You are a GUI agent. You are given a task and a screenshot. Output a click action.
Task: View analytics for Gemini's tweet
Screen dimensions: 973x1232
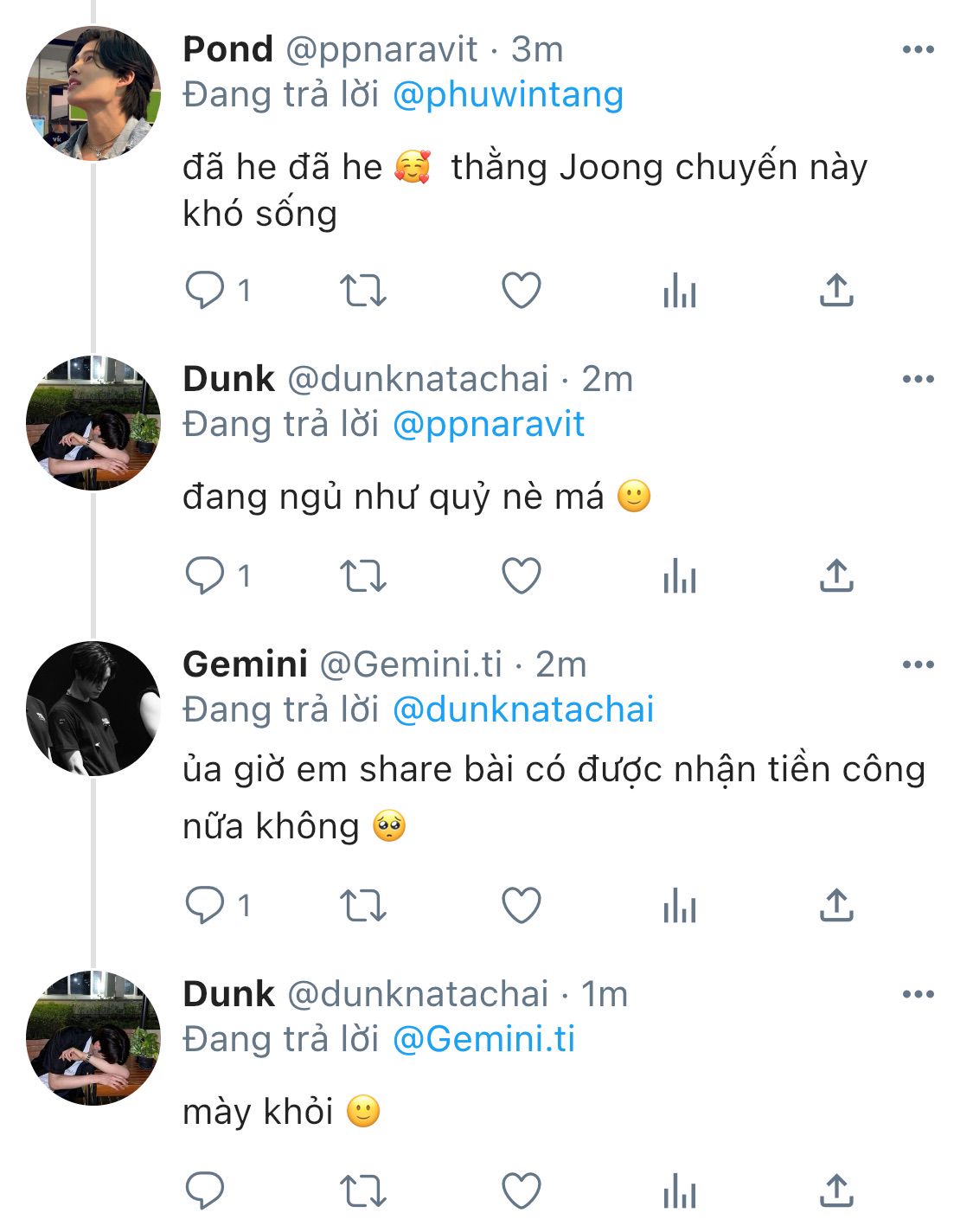click(680, 906)
